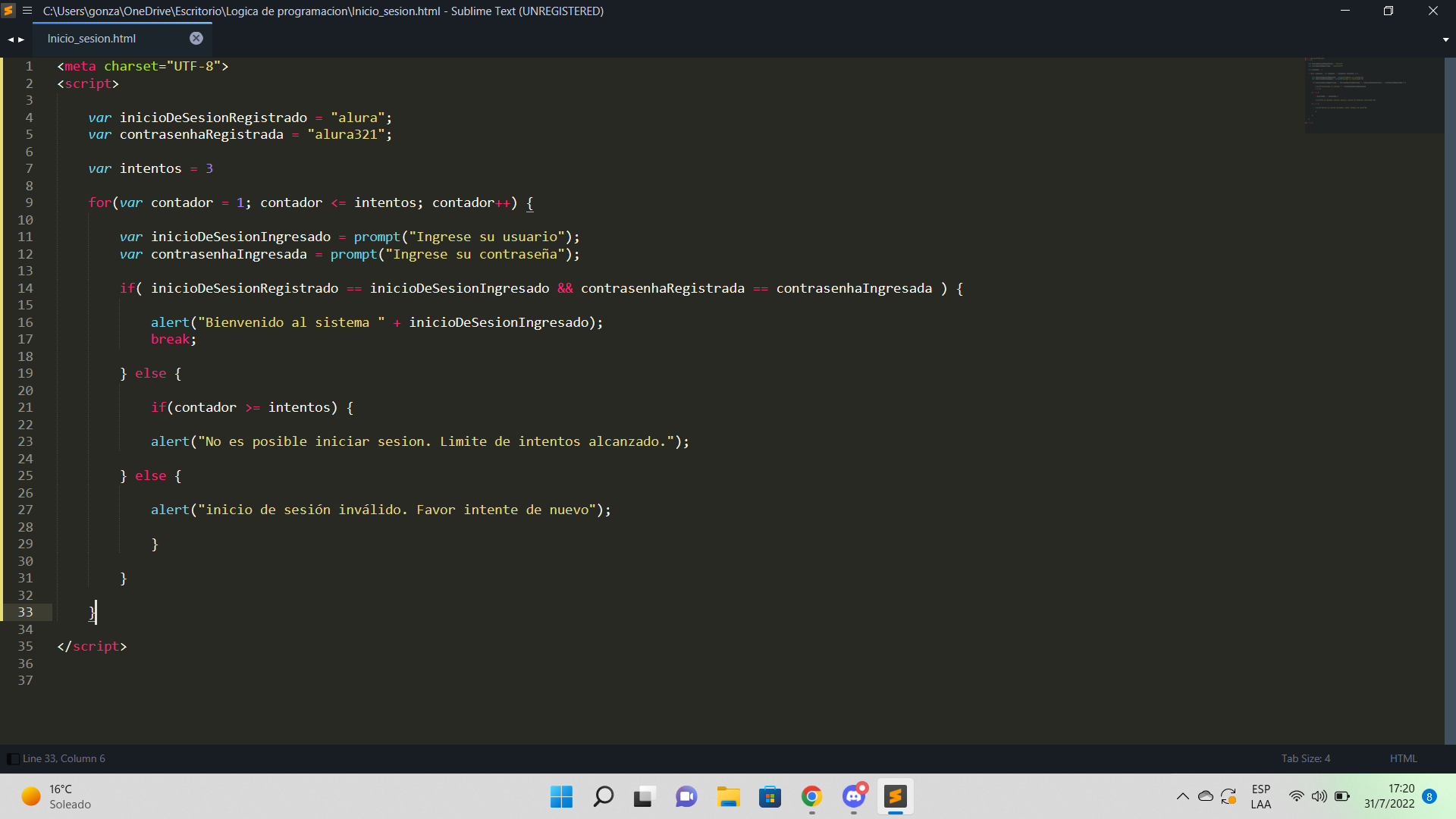Toggle side bar panel switcher icon in status bar

(13, 759)
